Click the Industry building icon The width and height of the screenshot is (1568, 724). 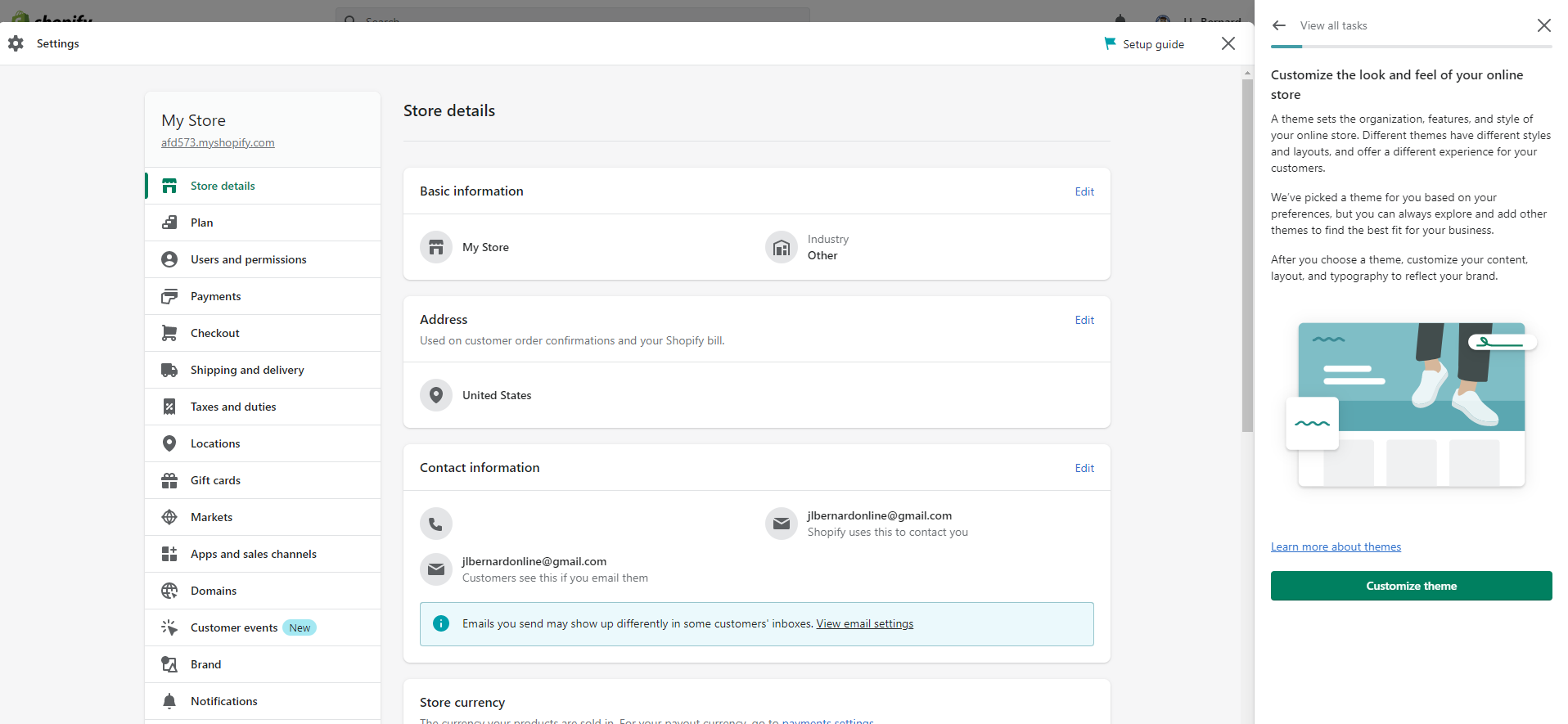[782, 247]
